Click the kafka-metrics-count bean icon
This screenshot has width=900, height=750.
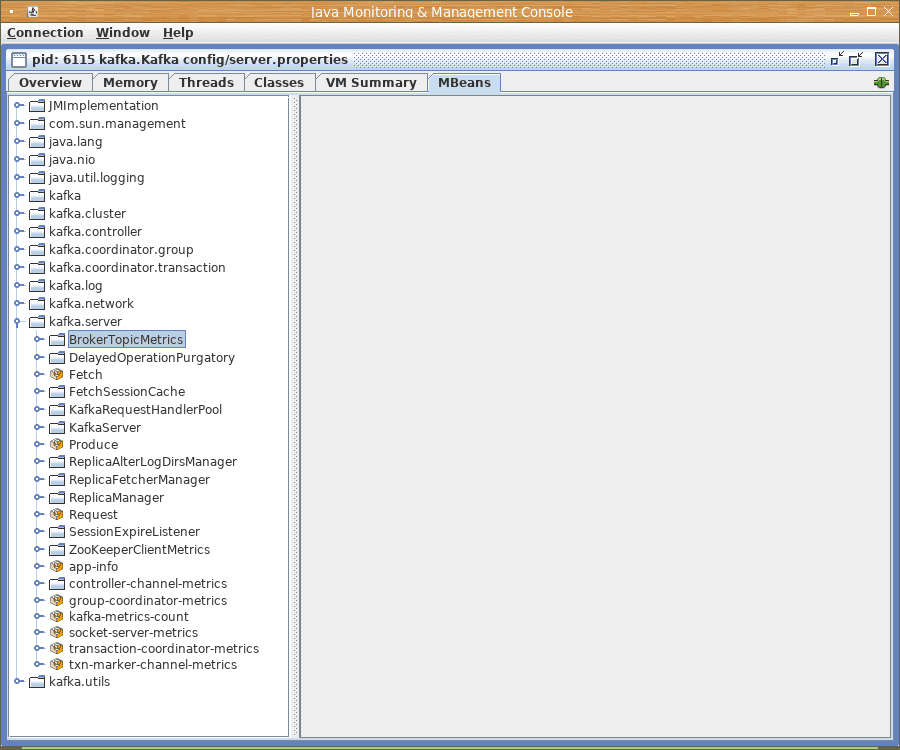point(56,616)
